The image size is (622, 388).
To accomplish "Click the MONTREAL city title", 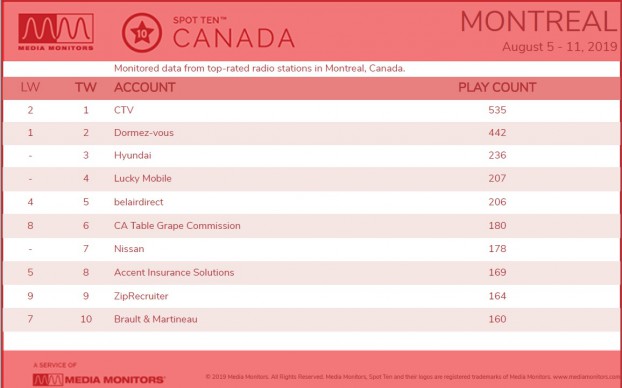I will point(539,21).
